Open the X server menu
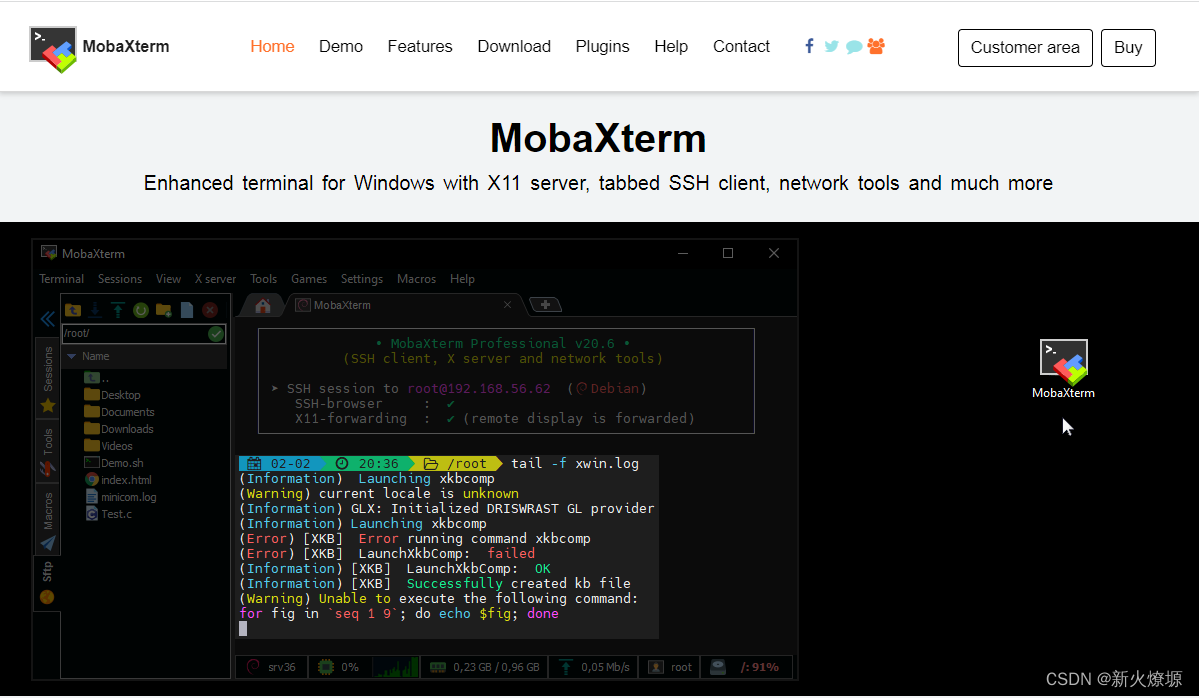This screenshot has width=1199, height=698. [x=215, y=279]
